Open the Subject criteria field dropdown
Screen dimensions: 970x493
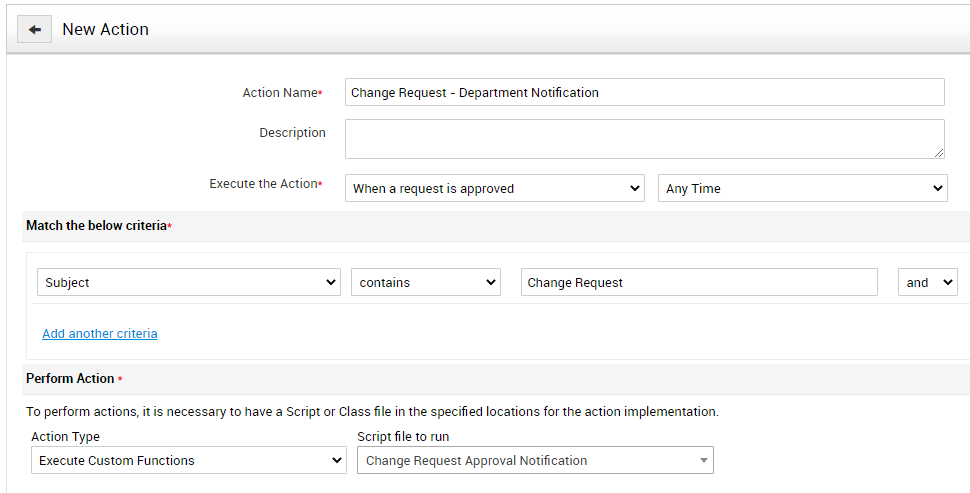[x=189, y=283]
